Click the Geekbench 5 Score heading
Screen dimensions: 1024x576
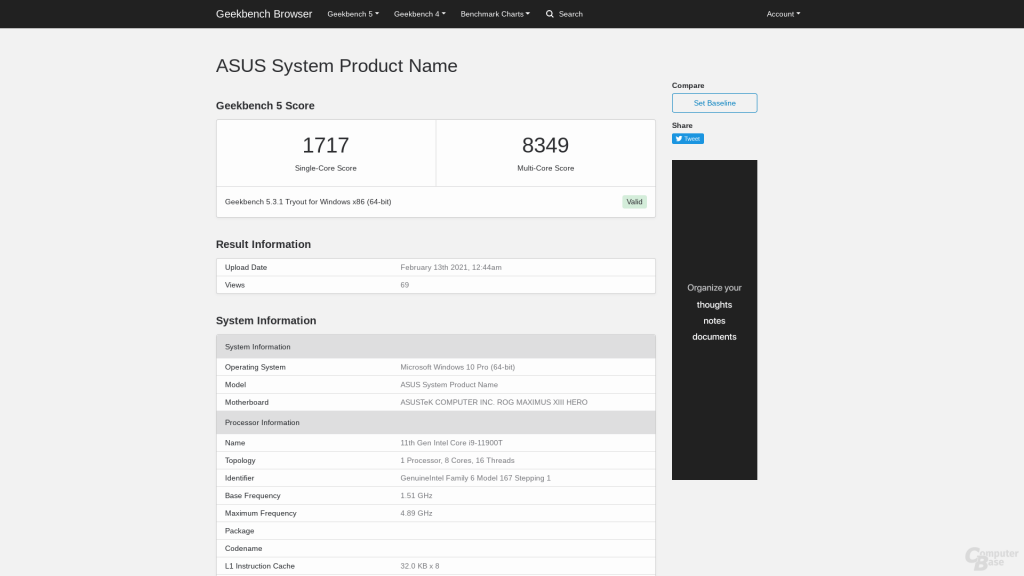pyautogui.click(x=265, y=106)
